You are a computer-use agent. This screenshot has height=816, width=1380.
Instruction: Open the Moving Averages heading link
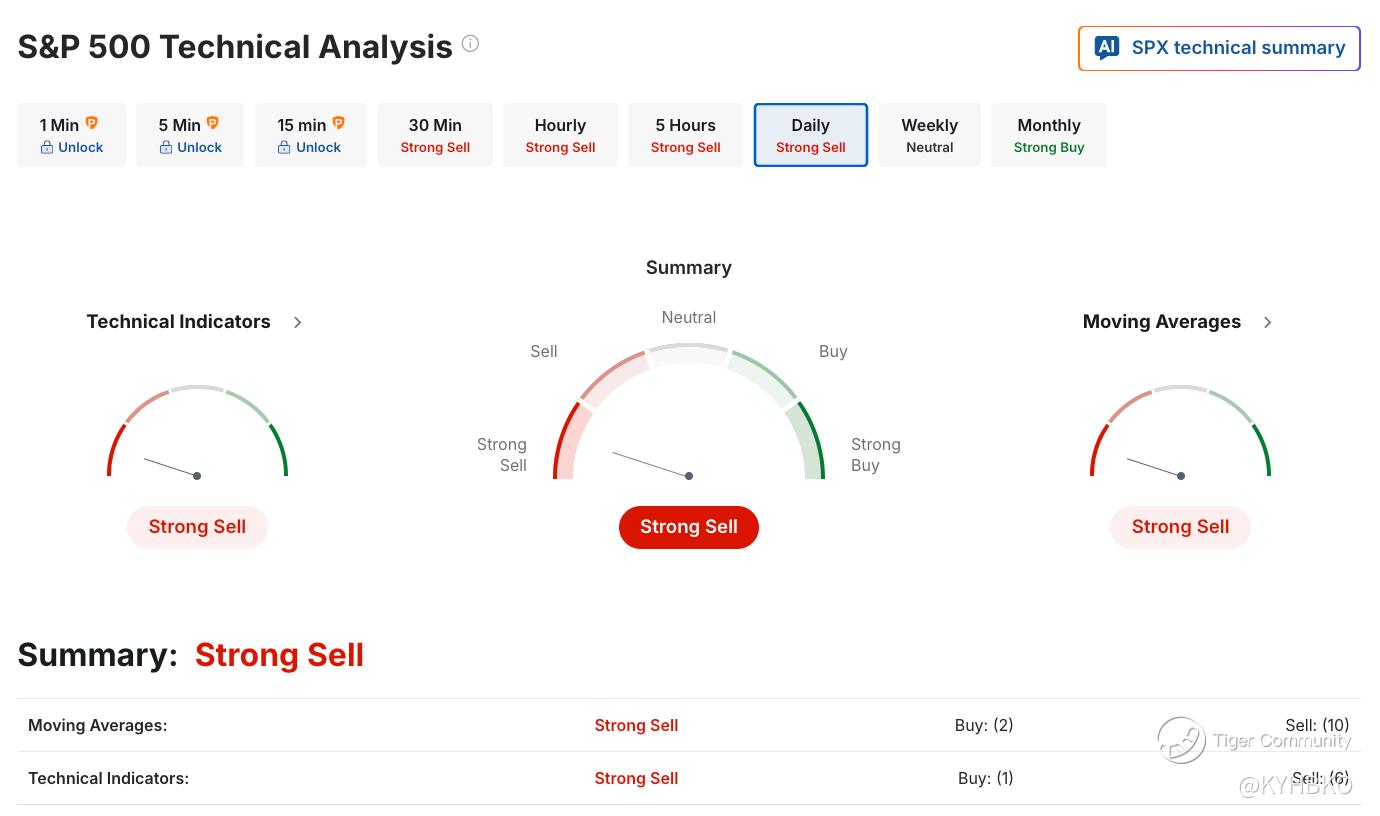1162,322
